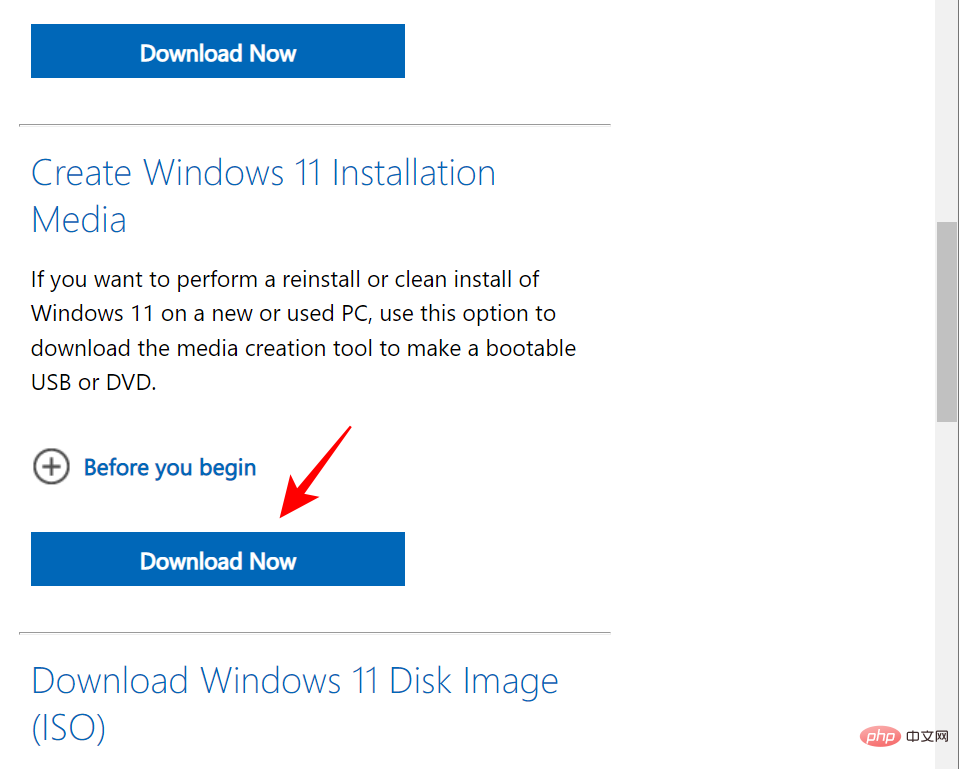959x769 pixels.
Task: Click the red php logo watermark
Action: 880,736
